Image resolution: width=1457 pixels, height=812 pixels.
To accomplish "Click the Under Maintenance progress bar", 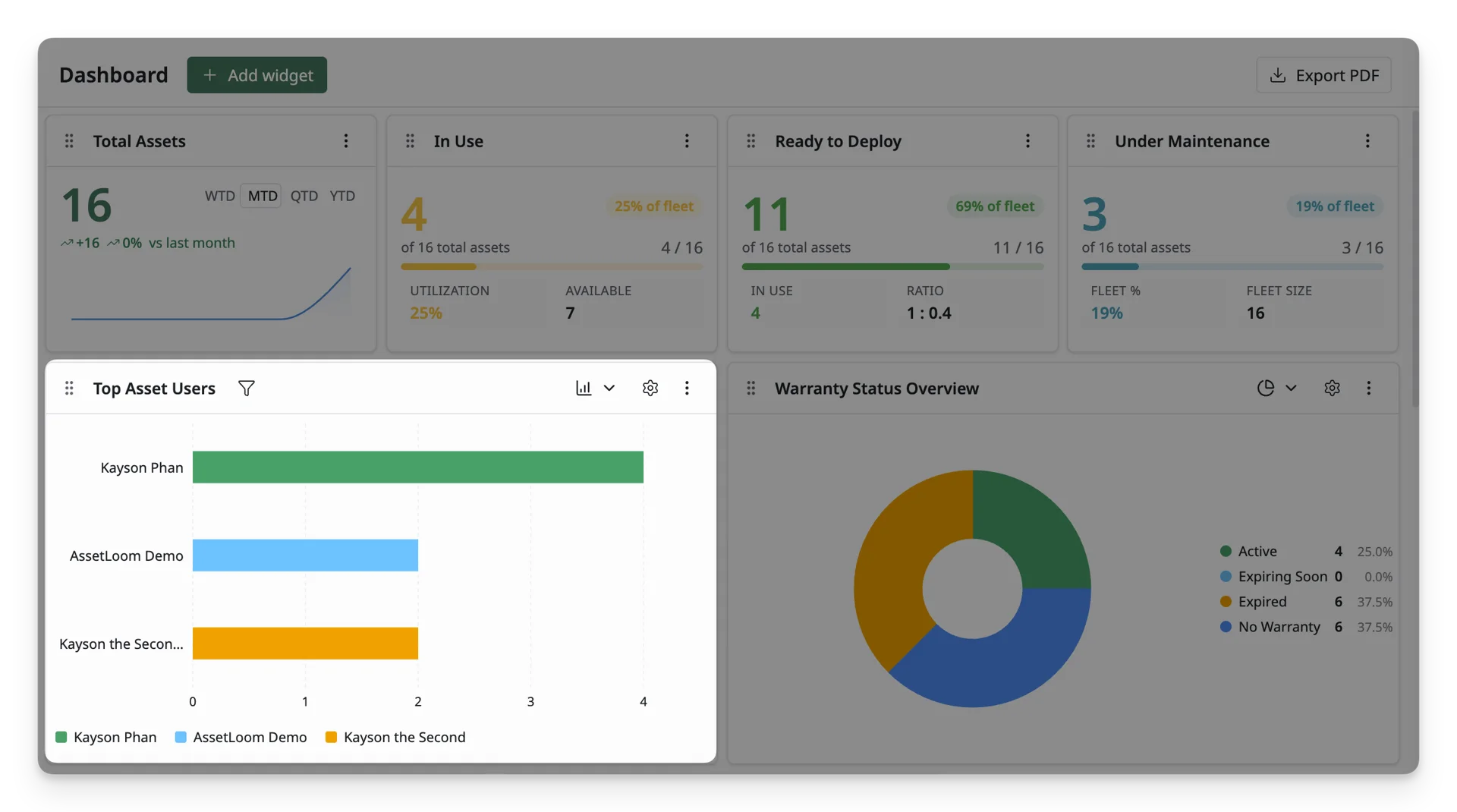I will [x=1232, y=267].
